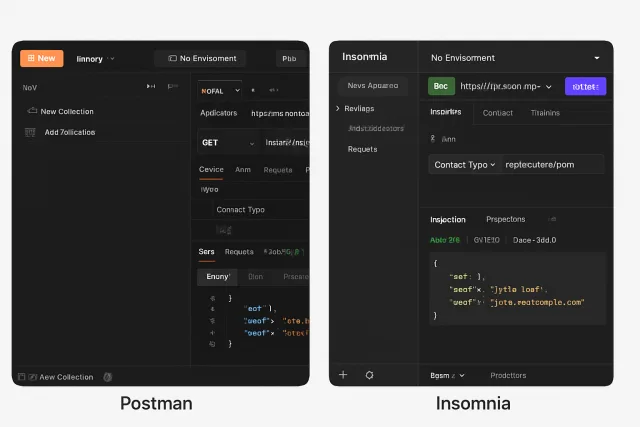Click the gear icon in Insomnia footer

(x=369, y=375)
